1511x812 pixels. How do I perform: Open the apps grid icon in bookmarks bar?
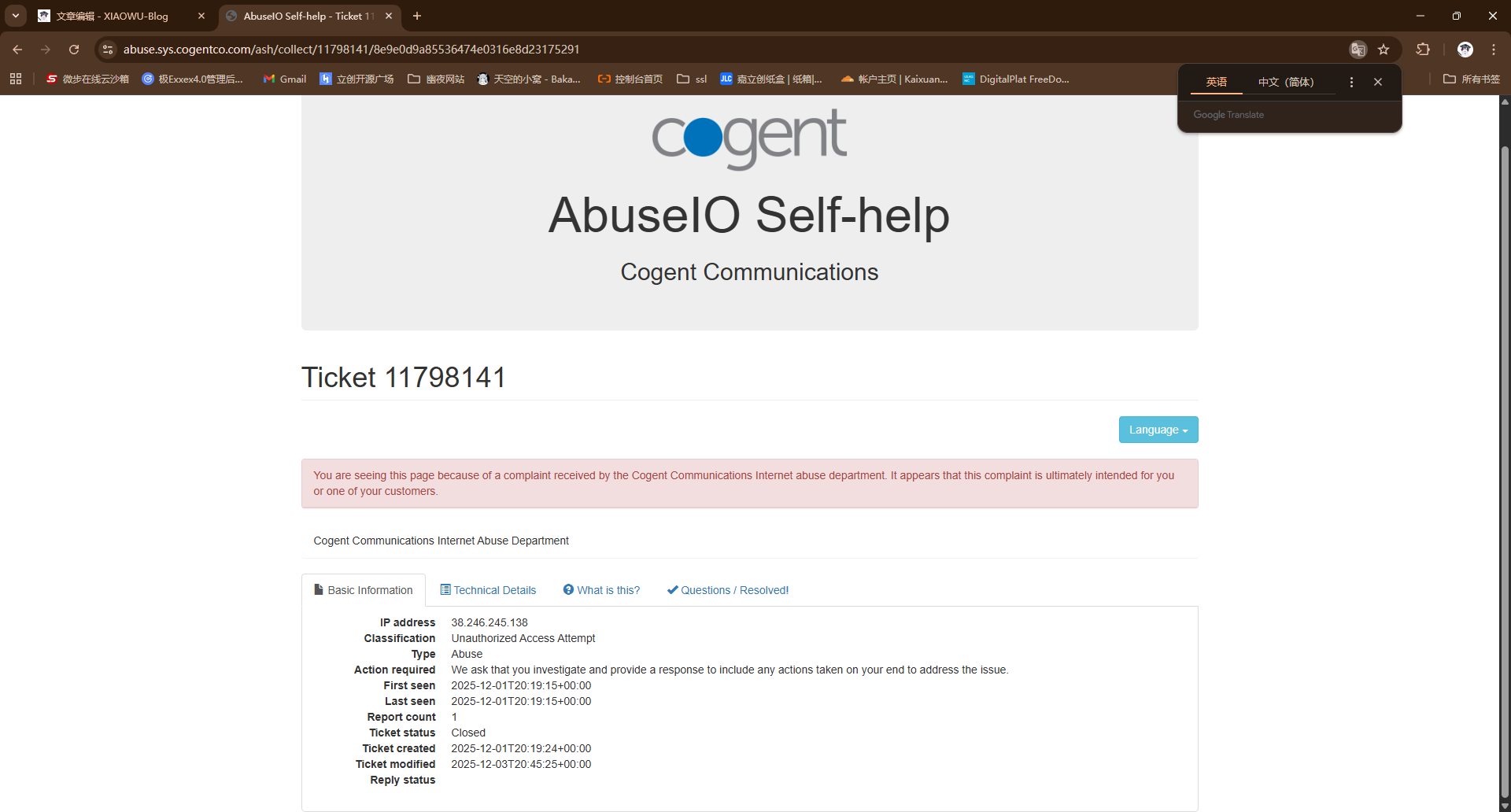pos(16,79)
